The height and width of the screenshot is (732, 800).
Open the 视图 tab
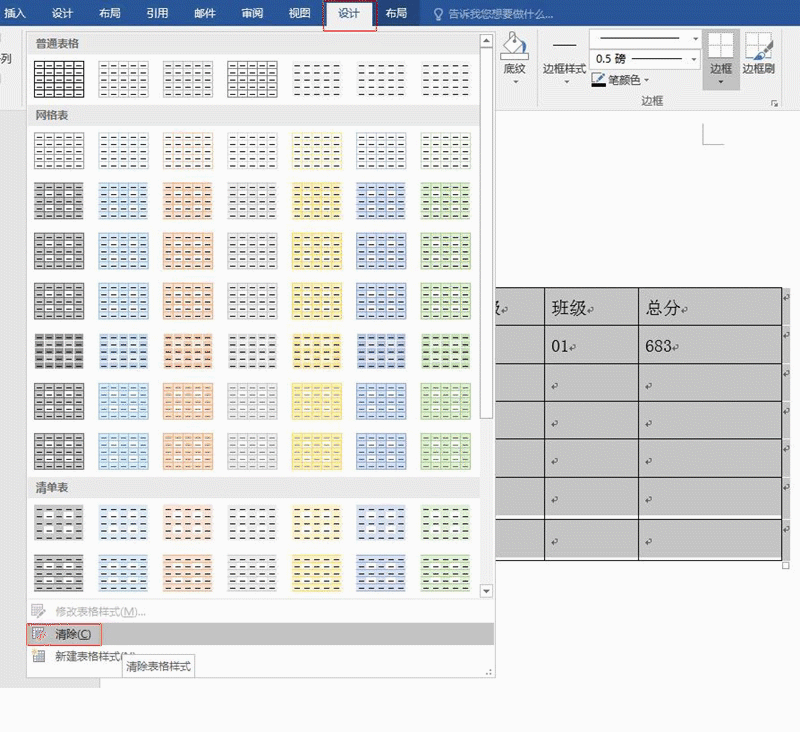point(299,13)
